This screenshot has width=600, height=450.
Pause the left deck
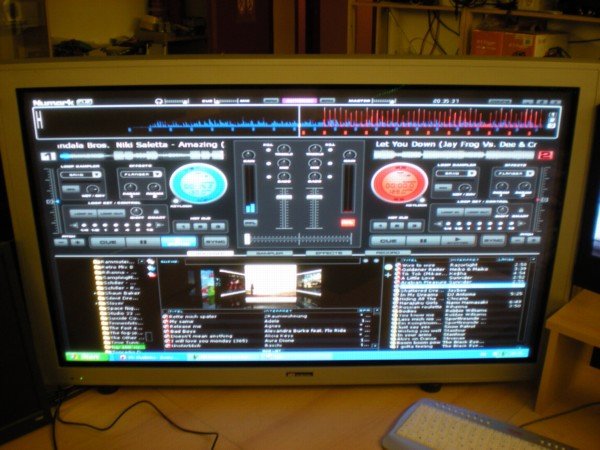coord(143,241)
